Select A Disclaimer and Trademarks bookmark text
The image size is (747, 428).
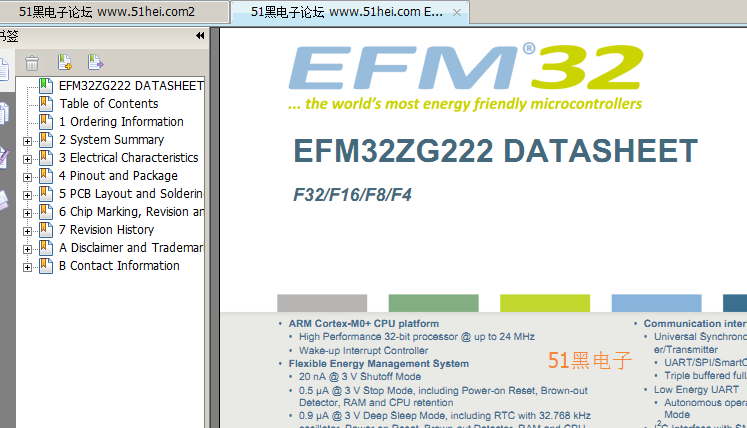point(131,248)
